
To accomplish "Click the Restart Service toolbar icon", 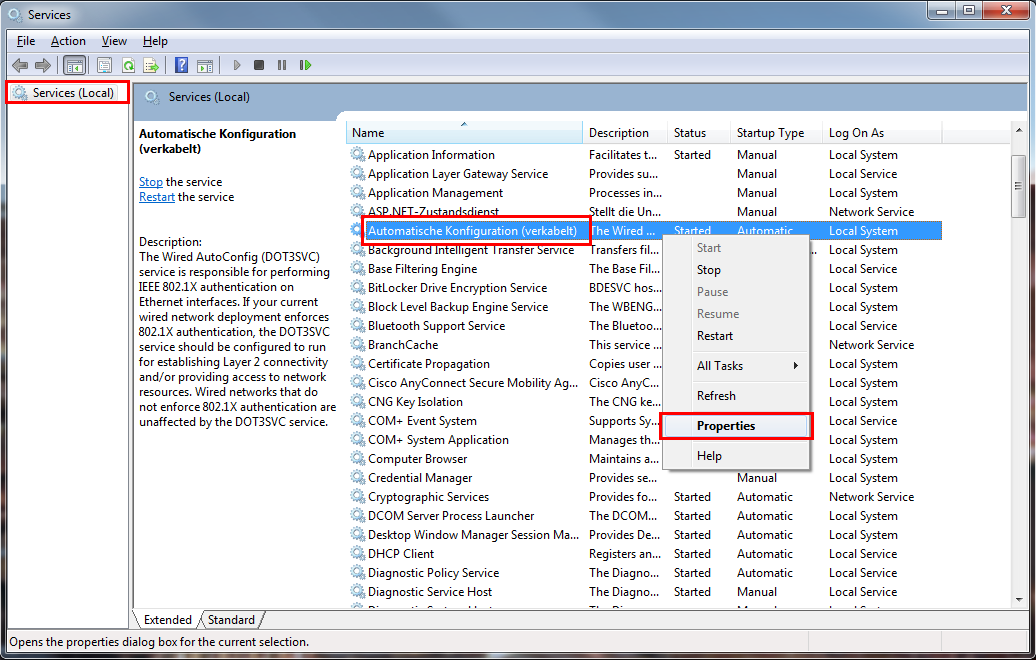I will coord(305,65).
